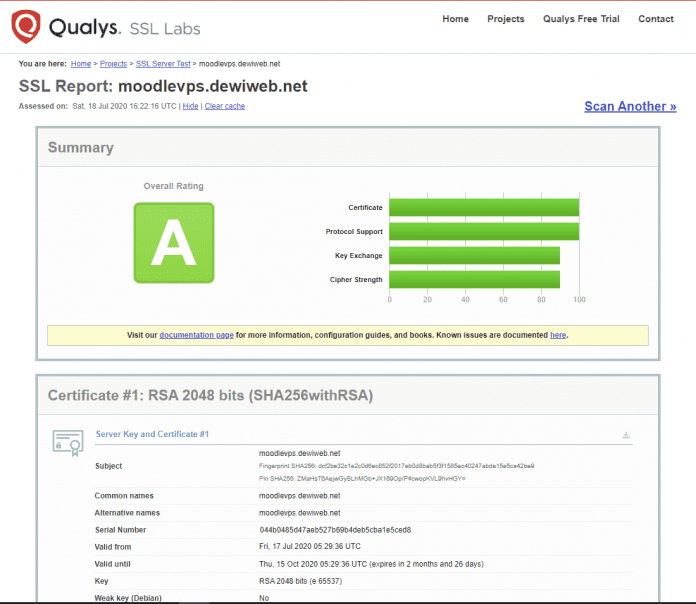Click the SSL Labs logo text
The image size is (696, 604).
pos(165,29)
